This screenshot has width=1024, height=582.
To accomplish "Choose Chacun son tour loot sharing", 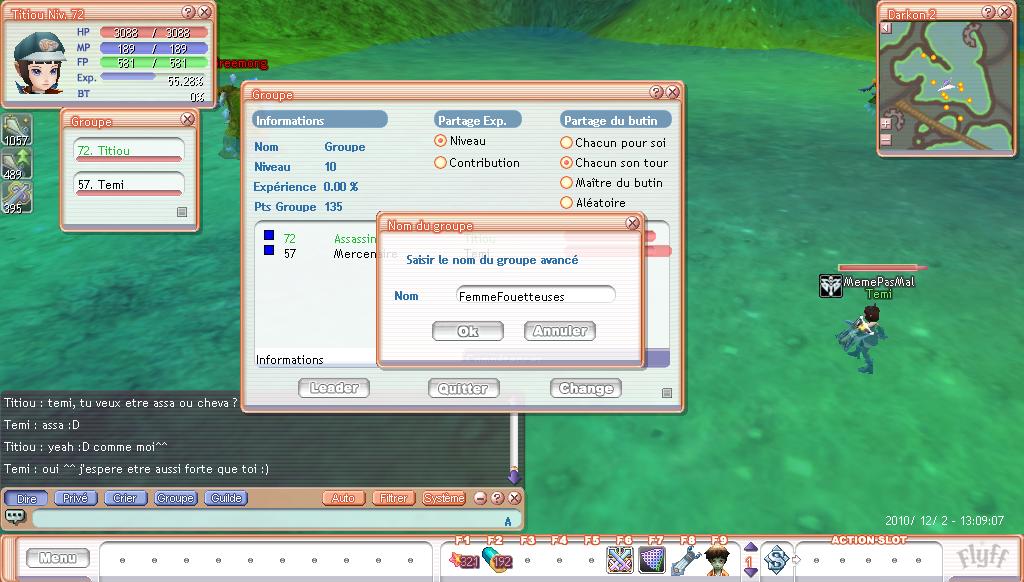I will coord(566,163).
